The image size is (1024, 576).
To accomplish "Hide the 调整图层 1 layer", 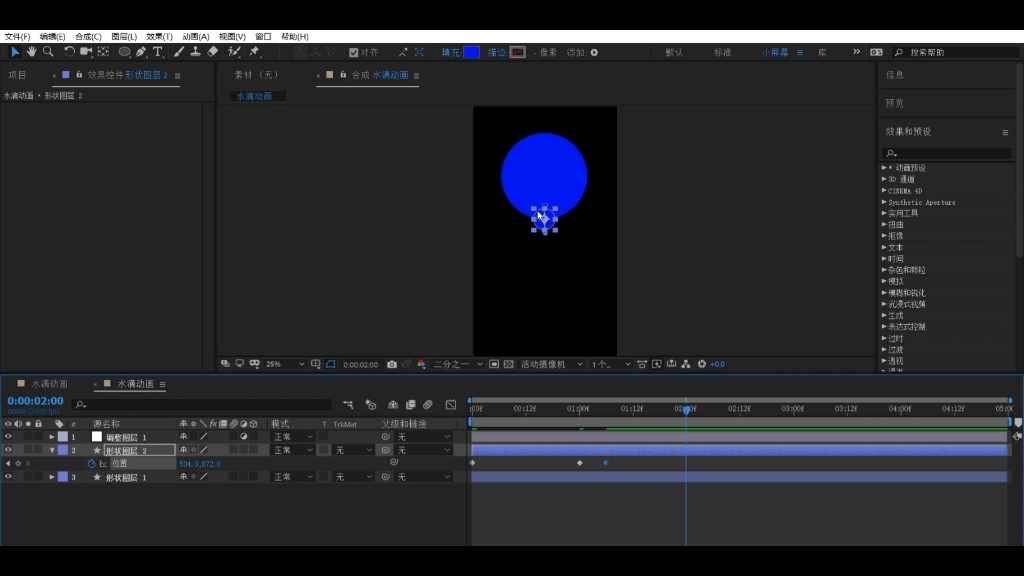I will (x=10, y=436).
